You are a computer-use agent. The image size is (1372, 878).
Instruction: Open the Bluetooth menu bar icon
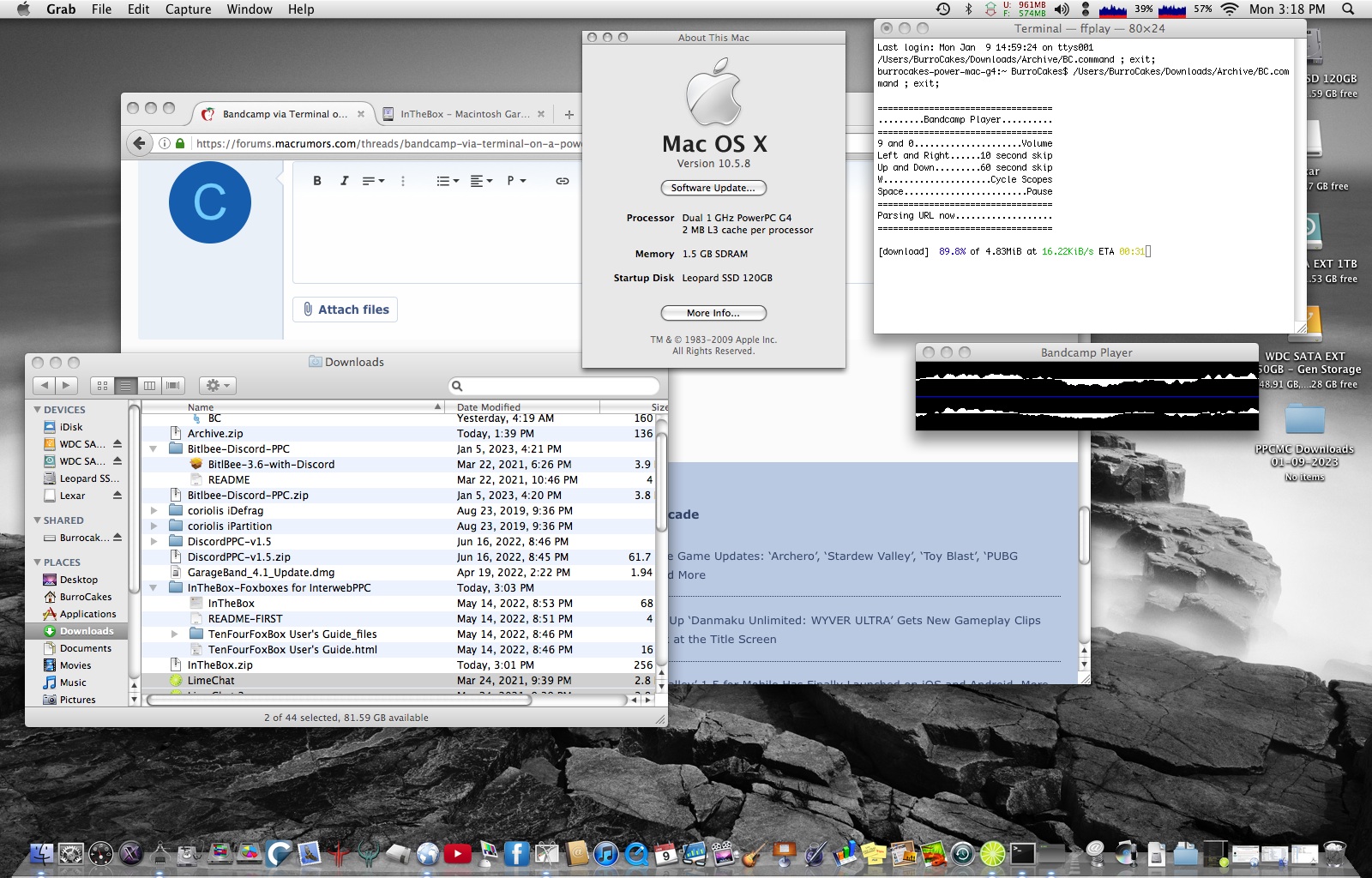[x=969, y=9]
